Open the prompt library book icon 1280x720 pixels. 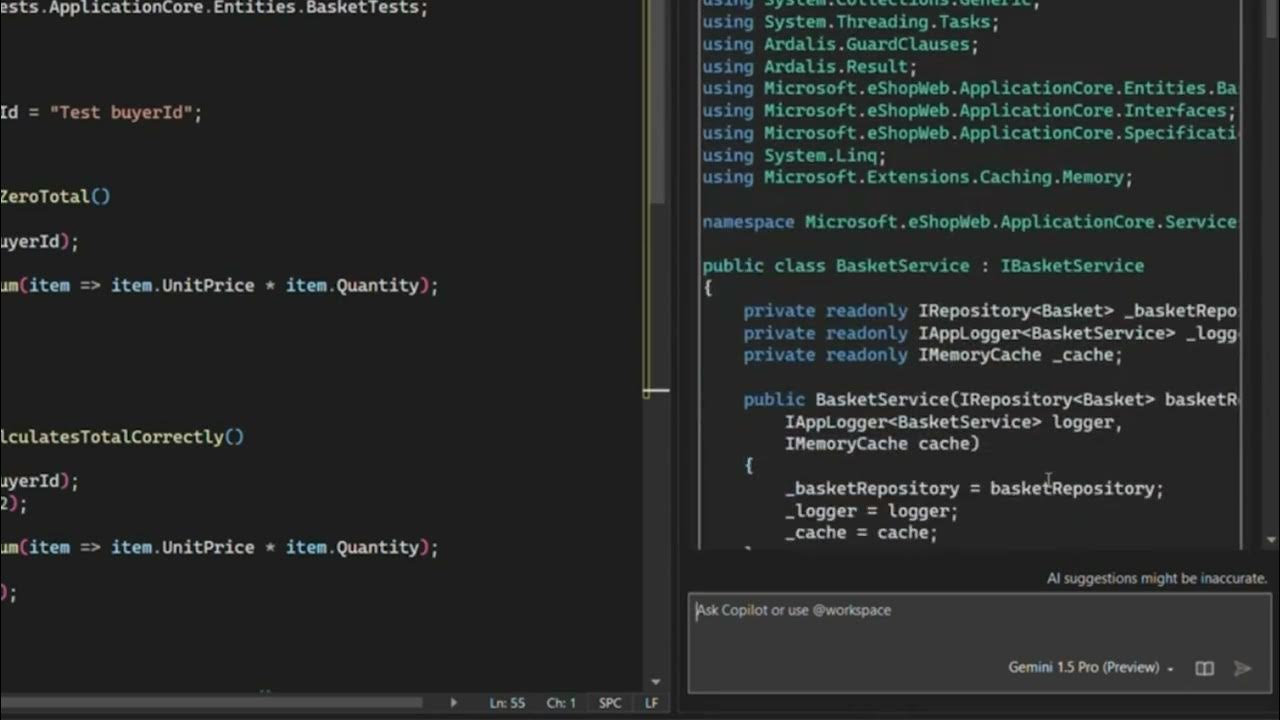pyautogui.click(x=1204, y=668)
